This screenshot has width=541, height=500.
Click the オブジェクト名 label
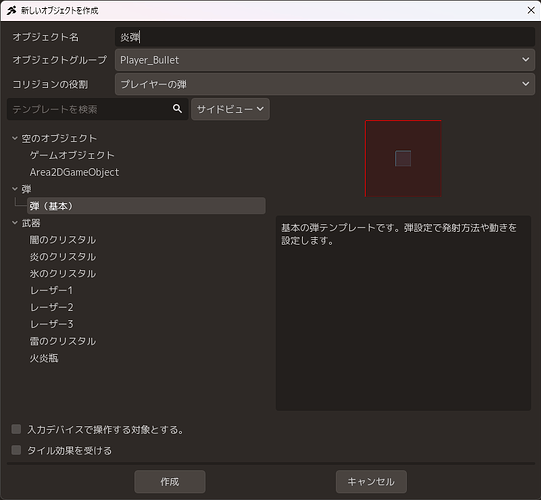[46, 37]
